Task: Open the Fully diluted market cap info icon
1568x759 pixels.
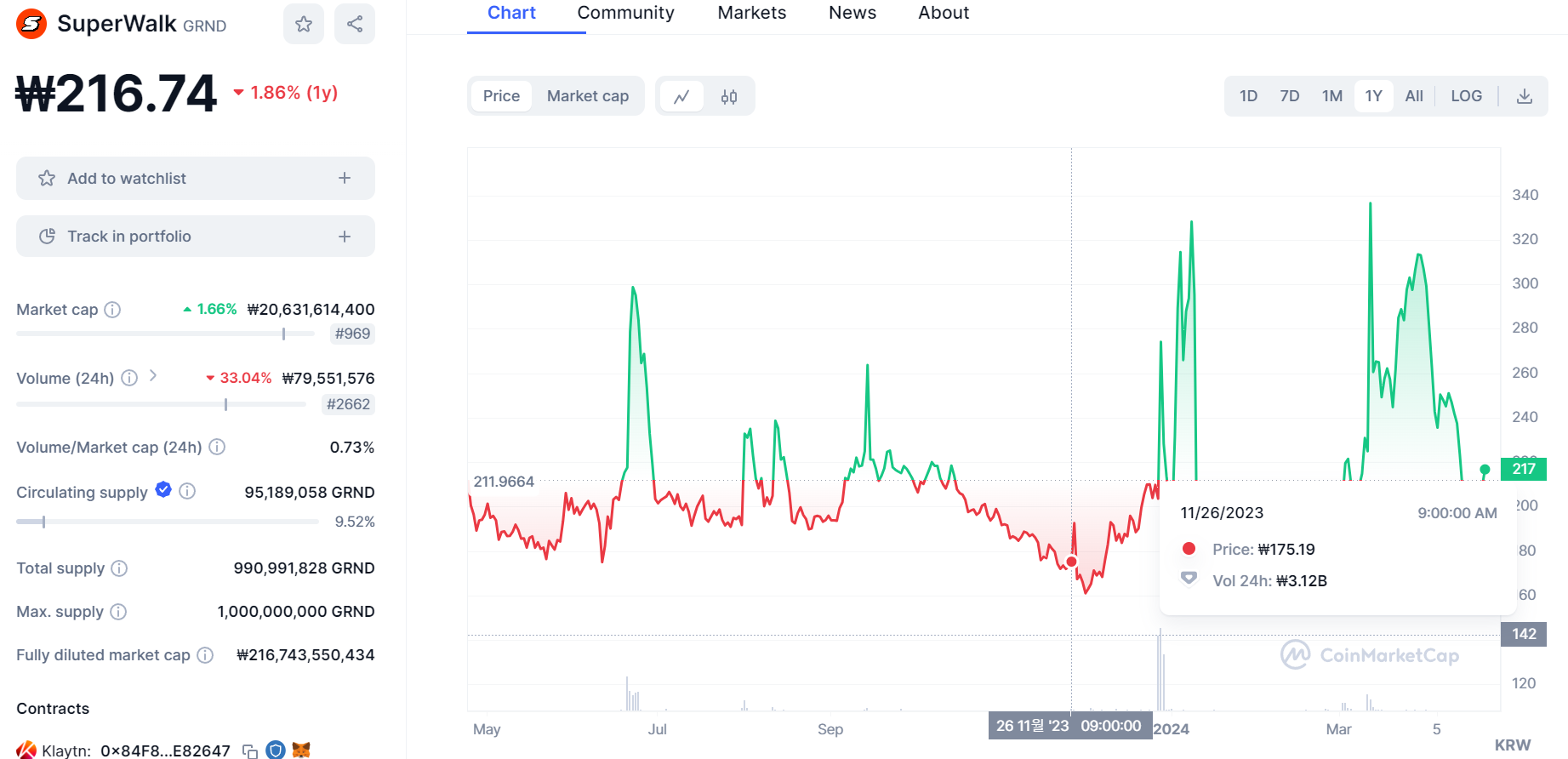Action: [x=205, y=654]
